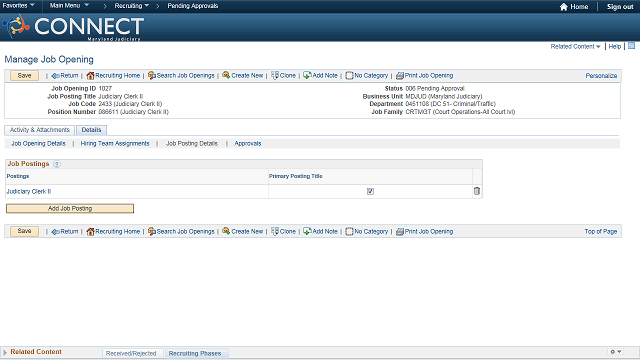
Task: Click the Recruiting Home icon in bottom toolbar
Action: 90,231
